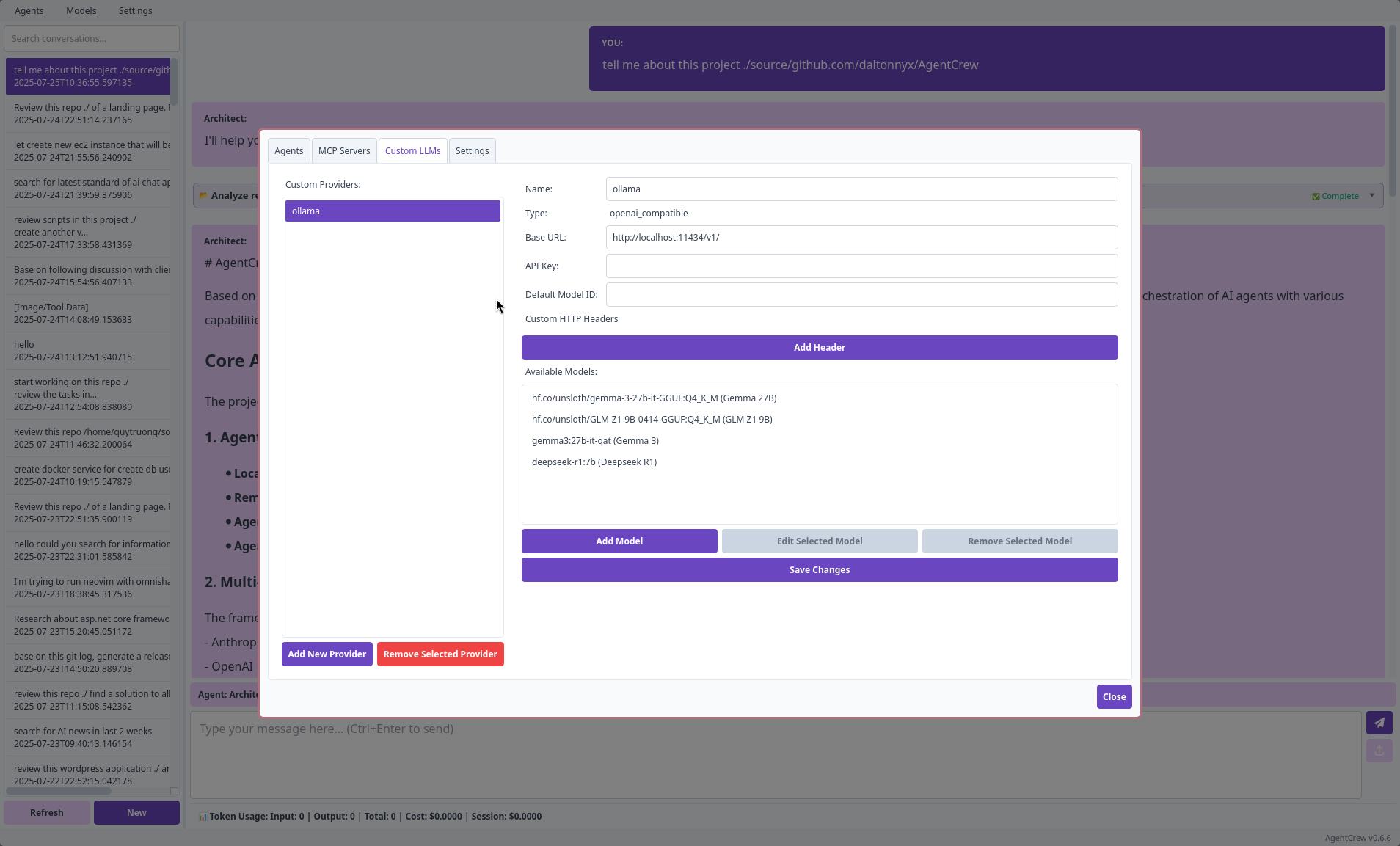
Task: Save Changes to the provider
Action: tap(820, 570)
